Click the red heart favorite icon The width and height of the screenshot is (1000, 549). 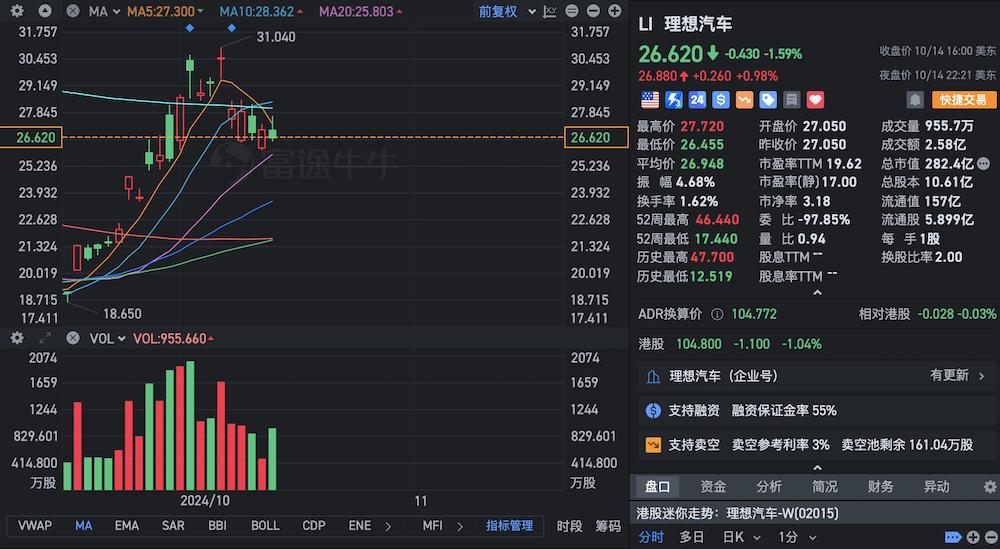pyautogui.click(x=815, y=100)
